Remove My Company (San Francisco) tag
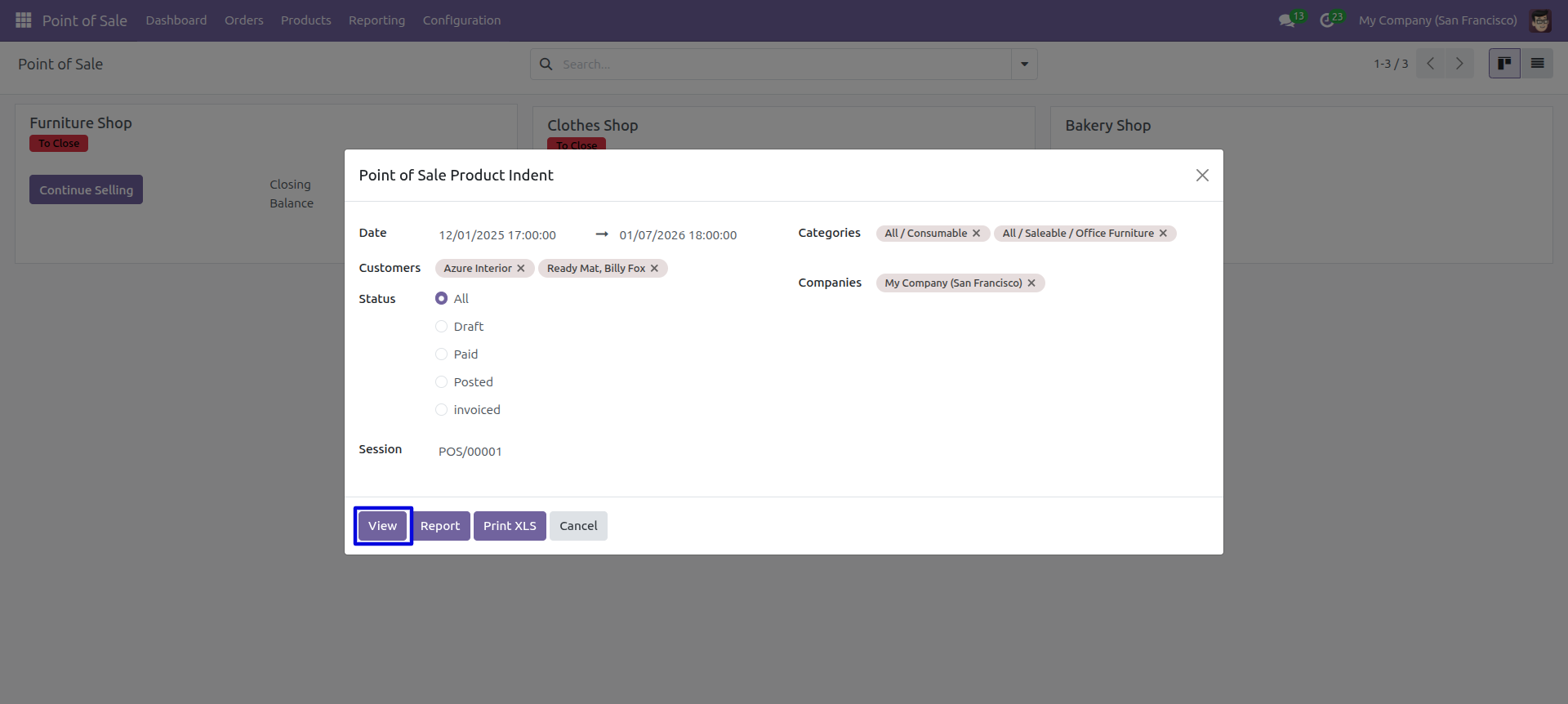The height and width of the screenshot is (704, 1568). 1031,283
